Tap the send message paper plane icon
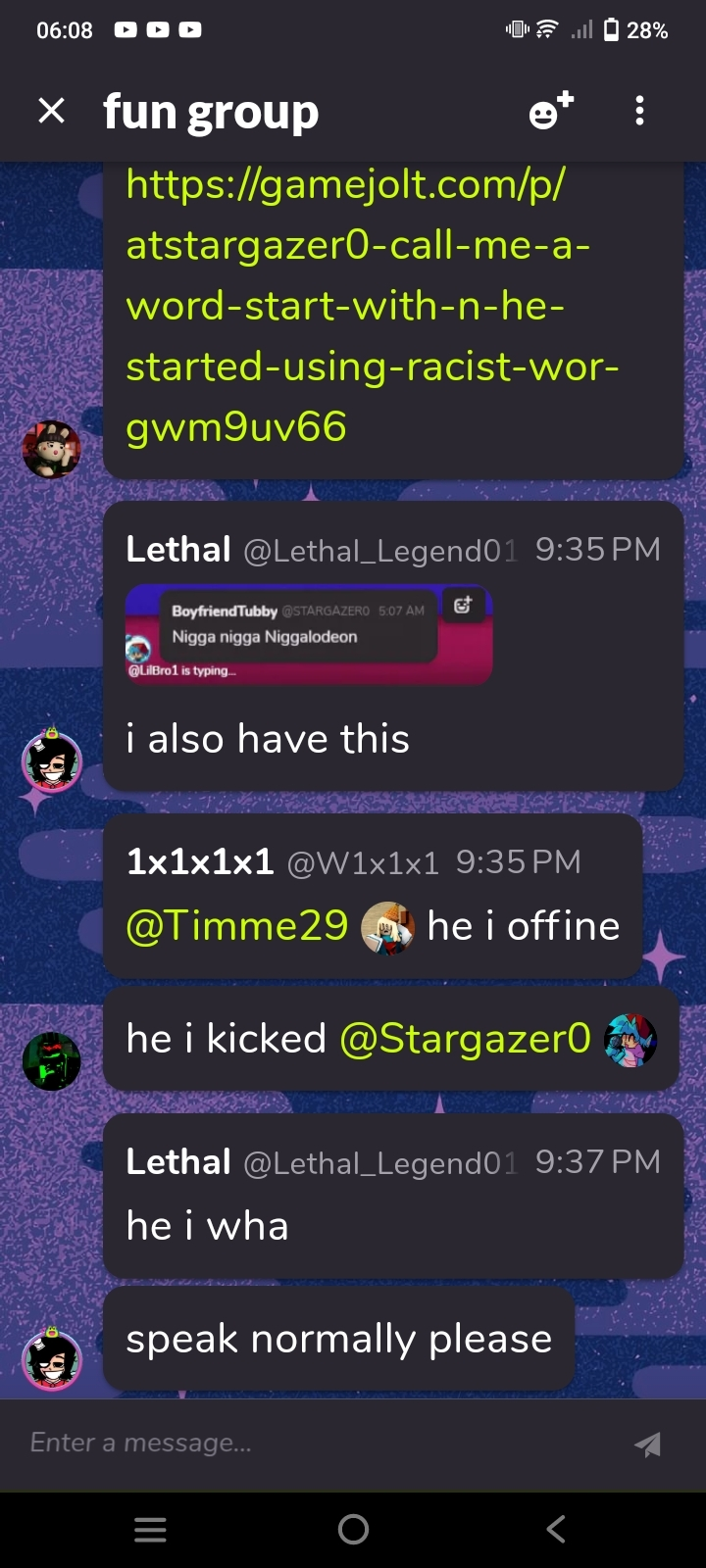 647,1444
